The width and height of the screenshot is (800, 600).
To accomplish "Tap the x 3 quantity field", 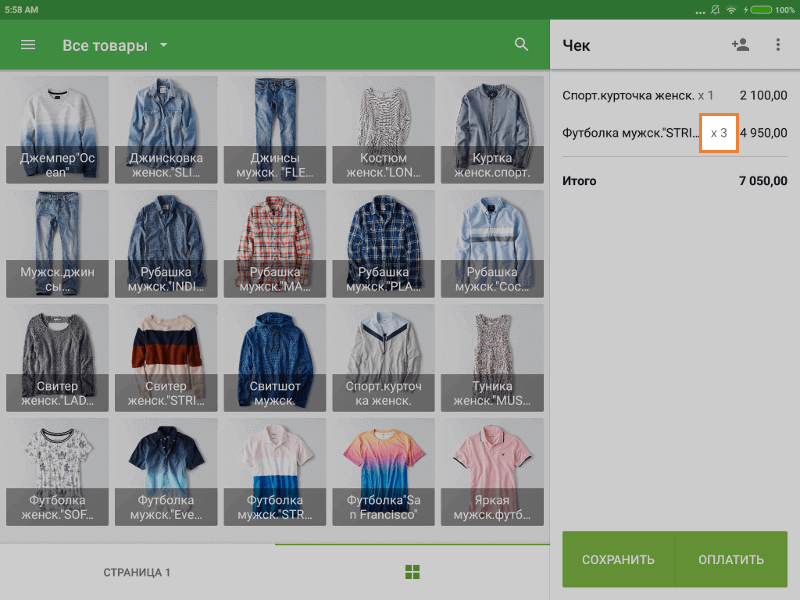I will pos(718,133).
